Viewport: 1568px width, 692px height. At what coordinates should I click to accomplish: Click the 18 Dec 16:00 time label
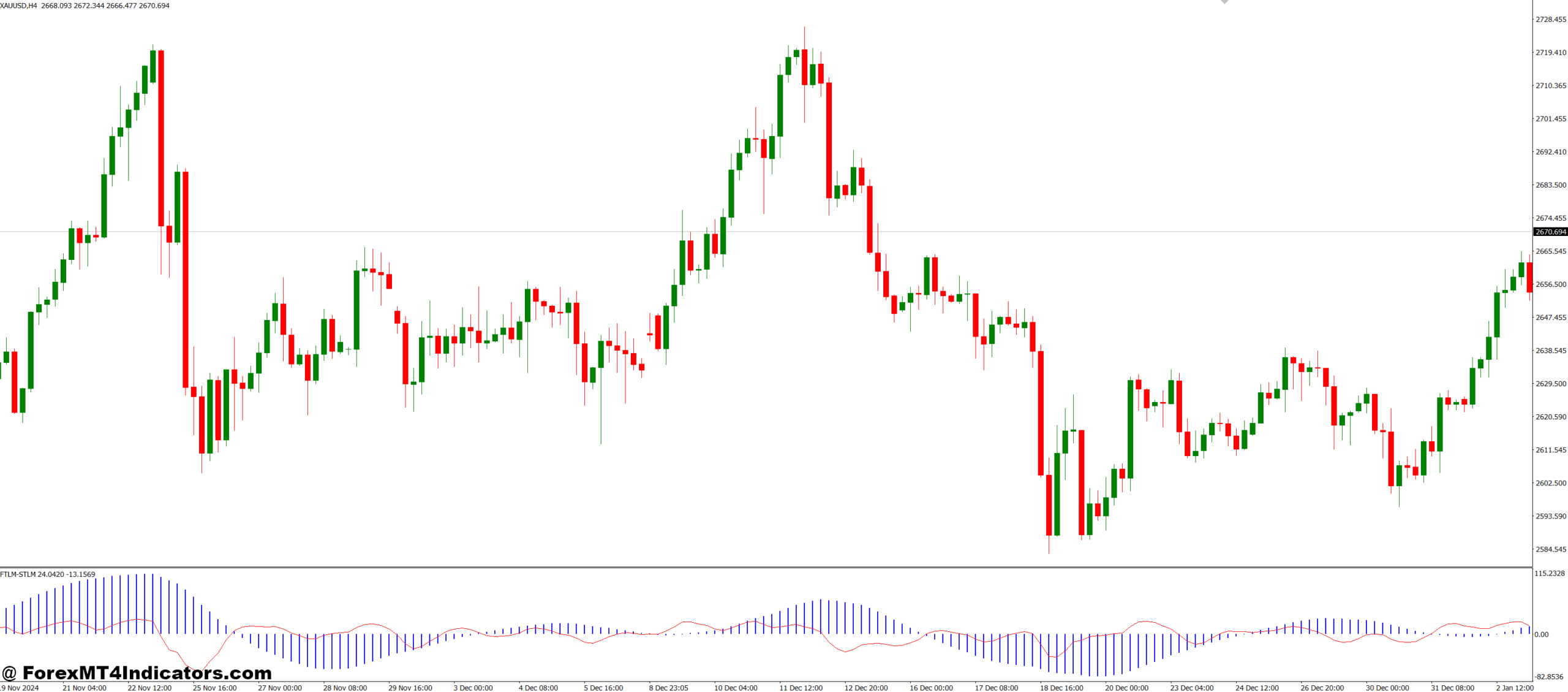1061,688
